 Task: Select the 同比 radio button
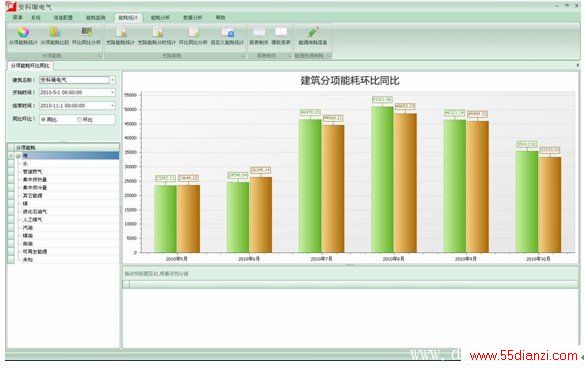pos(44,120)
